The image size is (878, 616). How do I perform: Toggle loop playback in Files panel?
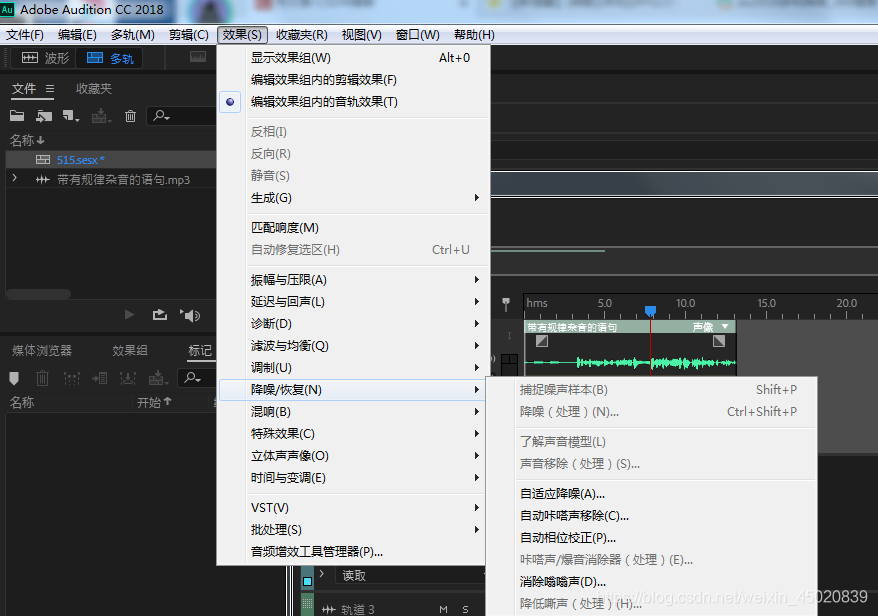[x=160, y=315]
